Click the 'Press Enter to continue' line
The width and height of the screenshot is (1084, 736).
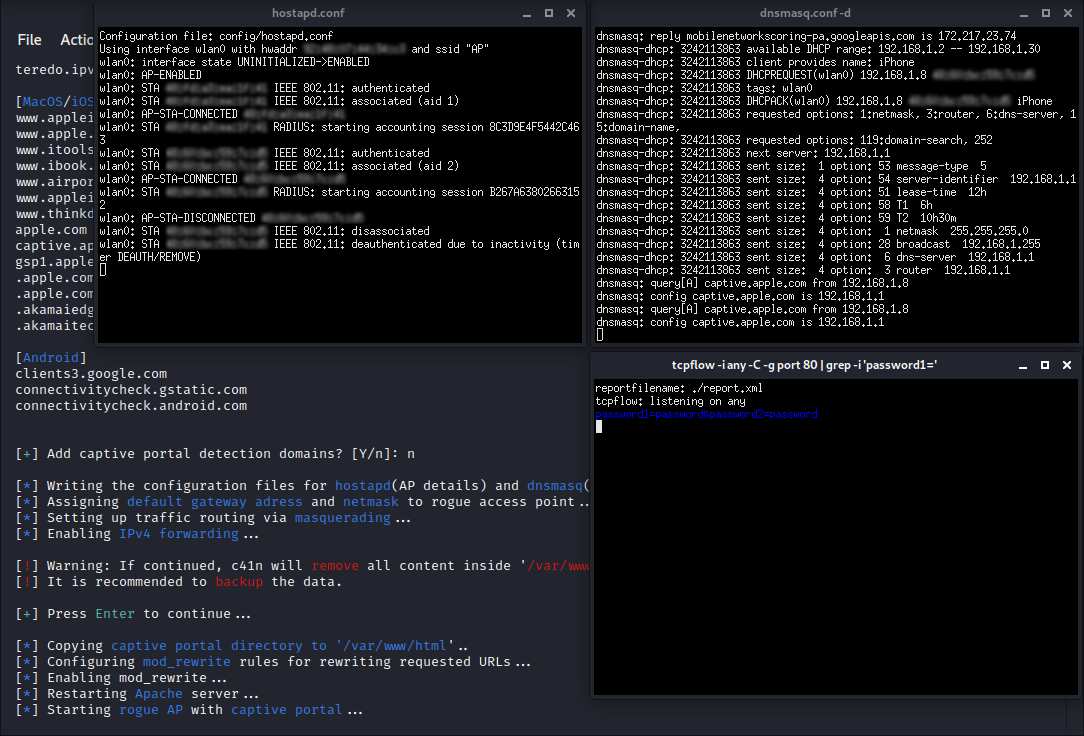tap(133, 614)
